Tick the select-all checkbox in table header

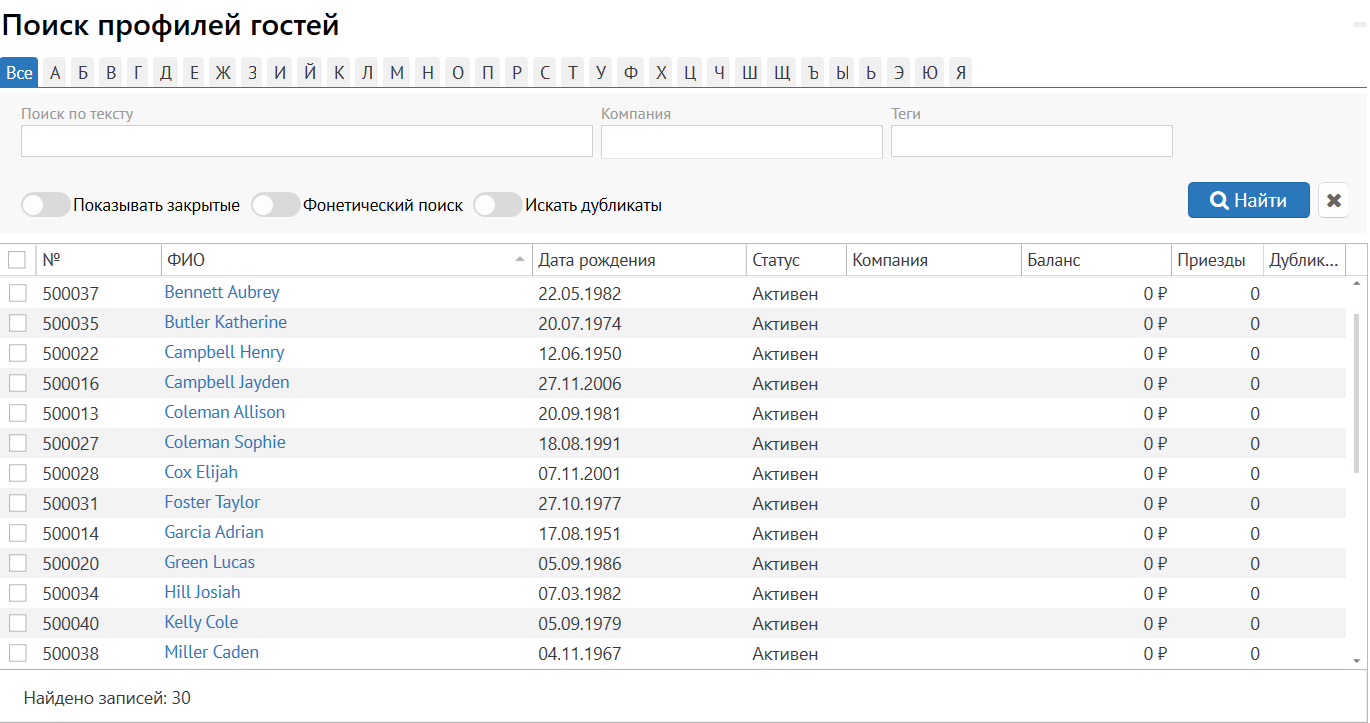tap(17, 260)
